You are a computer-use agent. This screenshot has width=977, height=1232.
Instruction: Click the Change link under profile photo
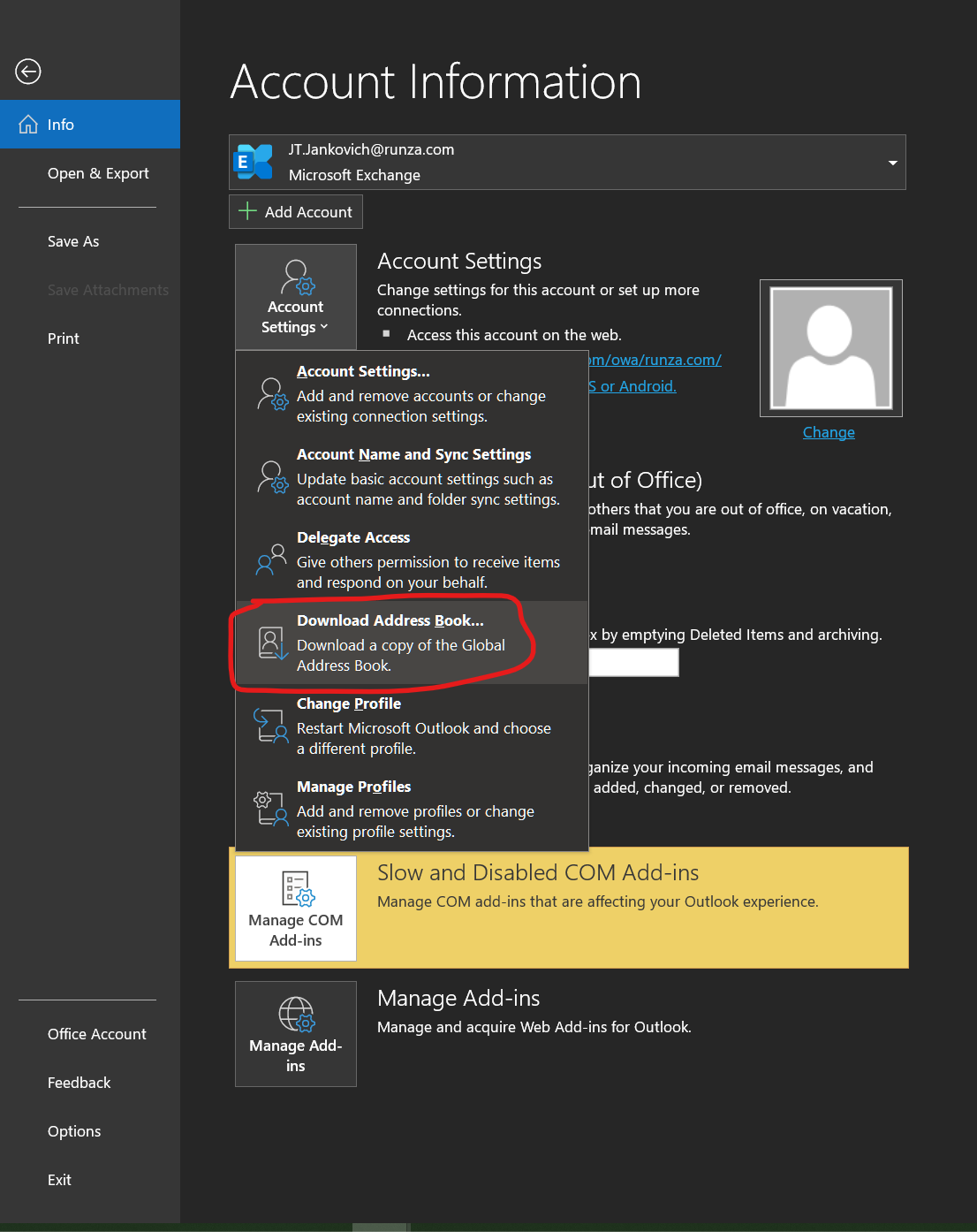point(829,432)
